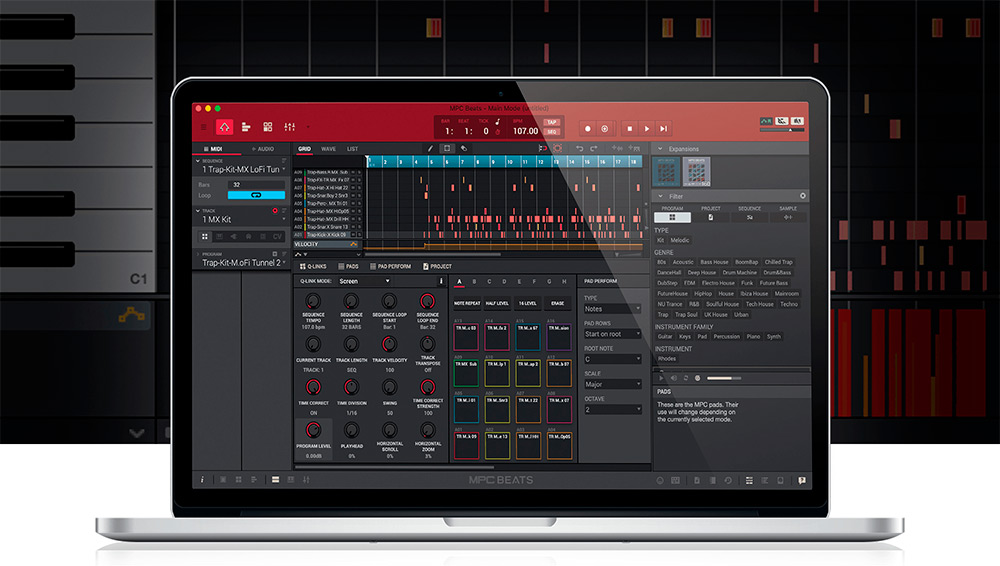This screenshot has height=566, width=1000.
Task: Open the PAD PERFORM tab
Action: coord(390,266)
